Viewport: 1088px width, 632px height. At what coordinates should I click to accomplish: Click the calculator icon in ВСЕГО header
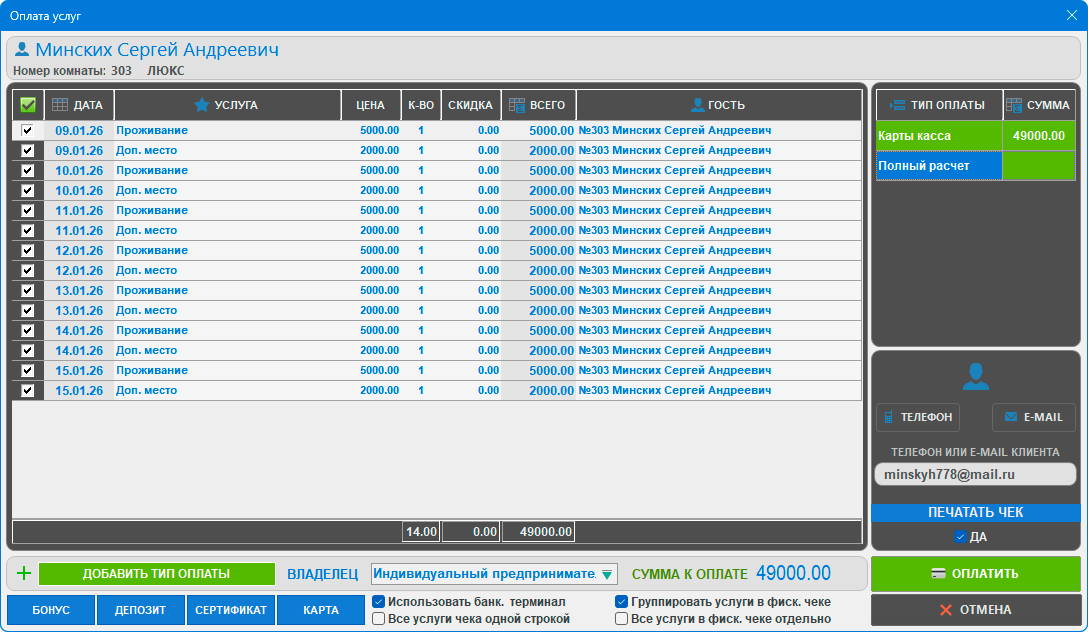tap(517, 105)
